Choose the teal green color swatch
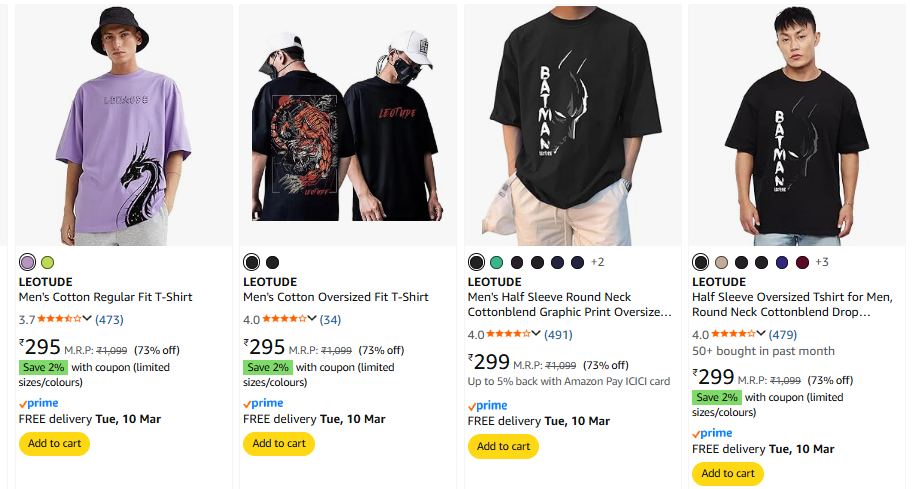This screenshot has height=489, width=913. (497, 262)
